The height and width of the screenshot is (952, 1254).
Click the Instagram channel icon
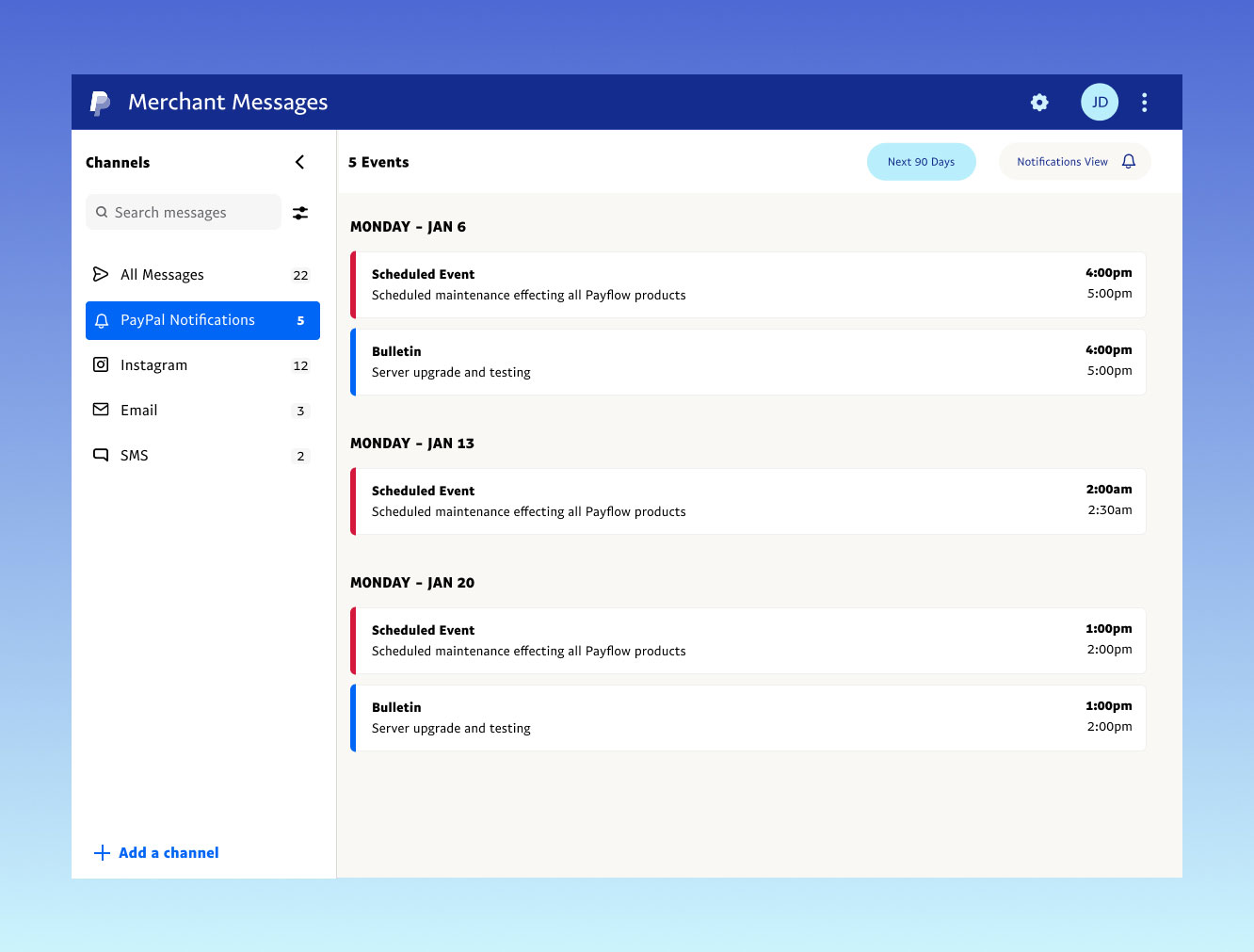pos(101,365)
